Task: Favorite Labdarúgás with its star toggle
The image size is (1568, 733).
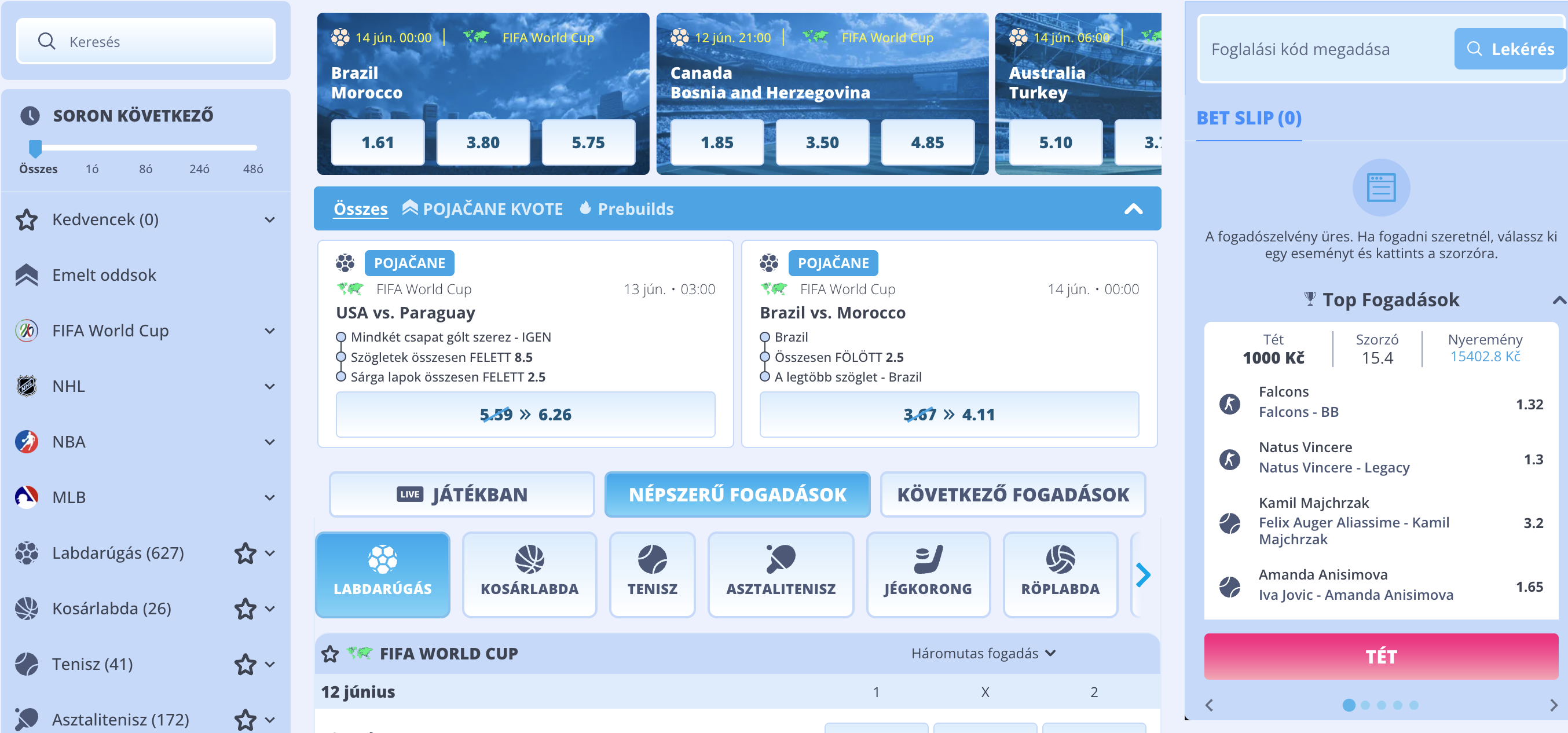Action: 246,553
